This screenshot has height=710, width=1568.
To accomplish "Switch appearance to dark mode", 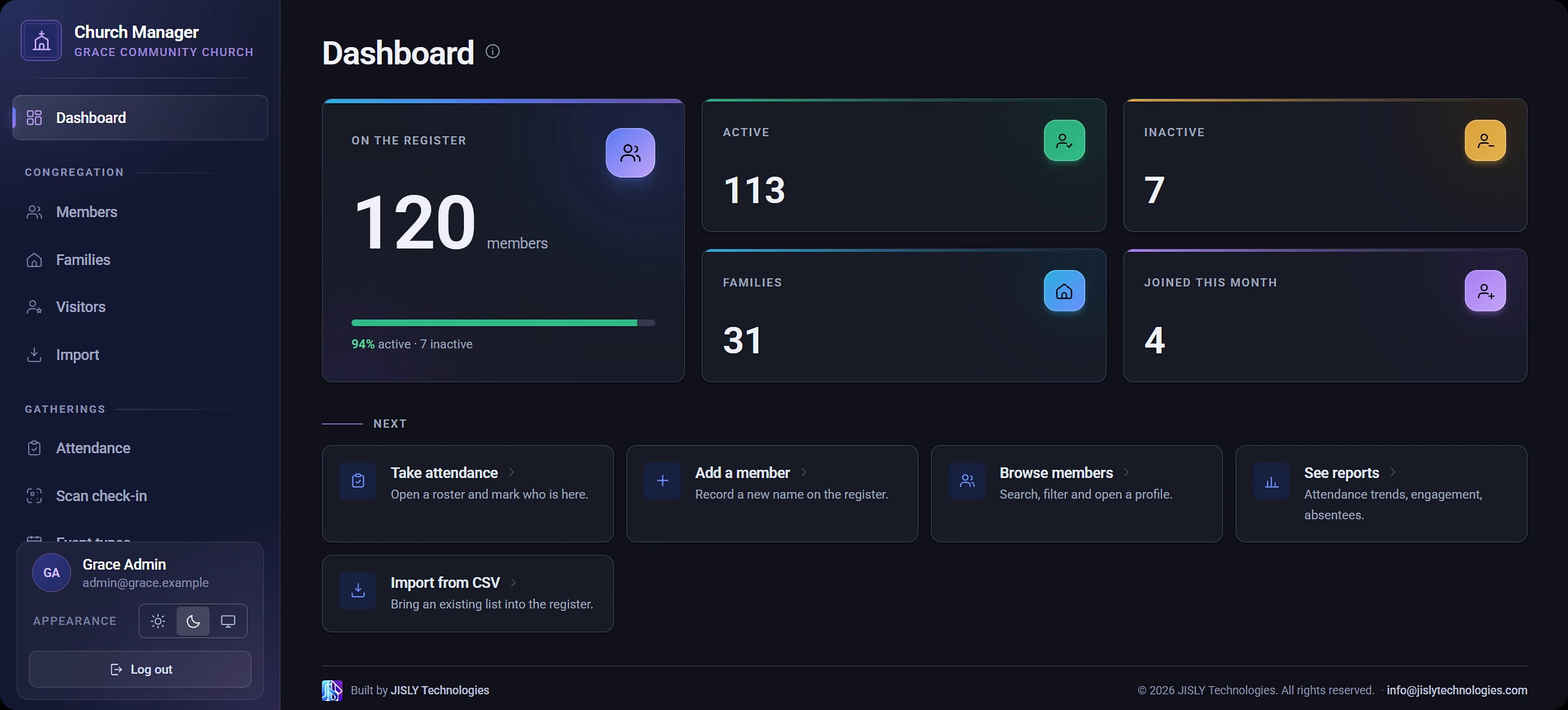I will 193,621.
